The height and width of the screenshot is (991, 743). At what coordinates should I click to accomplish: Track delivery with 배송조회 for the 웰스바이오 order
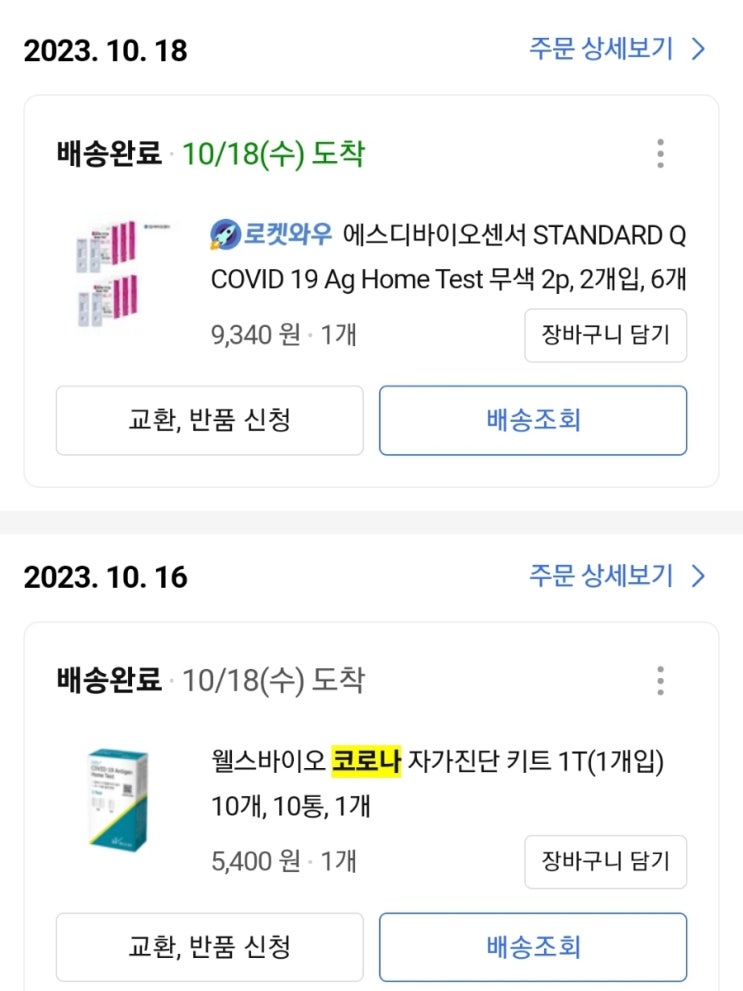pyautogui.click(x=532, y=946)
